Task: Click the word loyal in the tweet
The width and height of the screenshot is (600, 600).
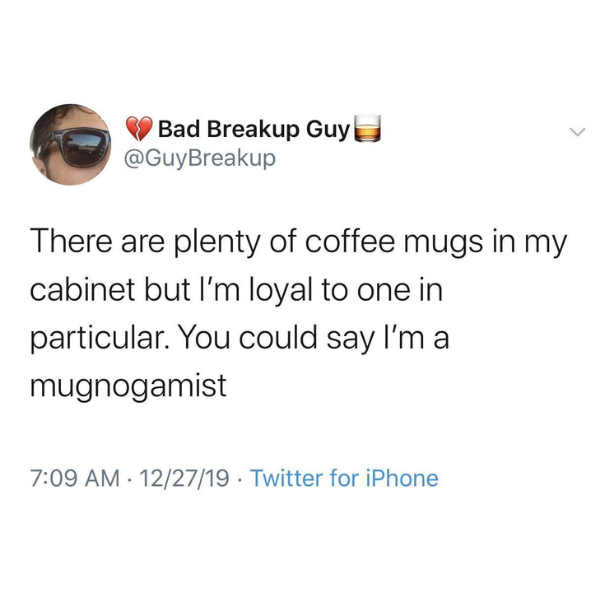Action: tap(281, 291)
